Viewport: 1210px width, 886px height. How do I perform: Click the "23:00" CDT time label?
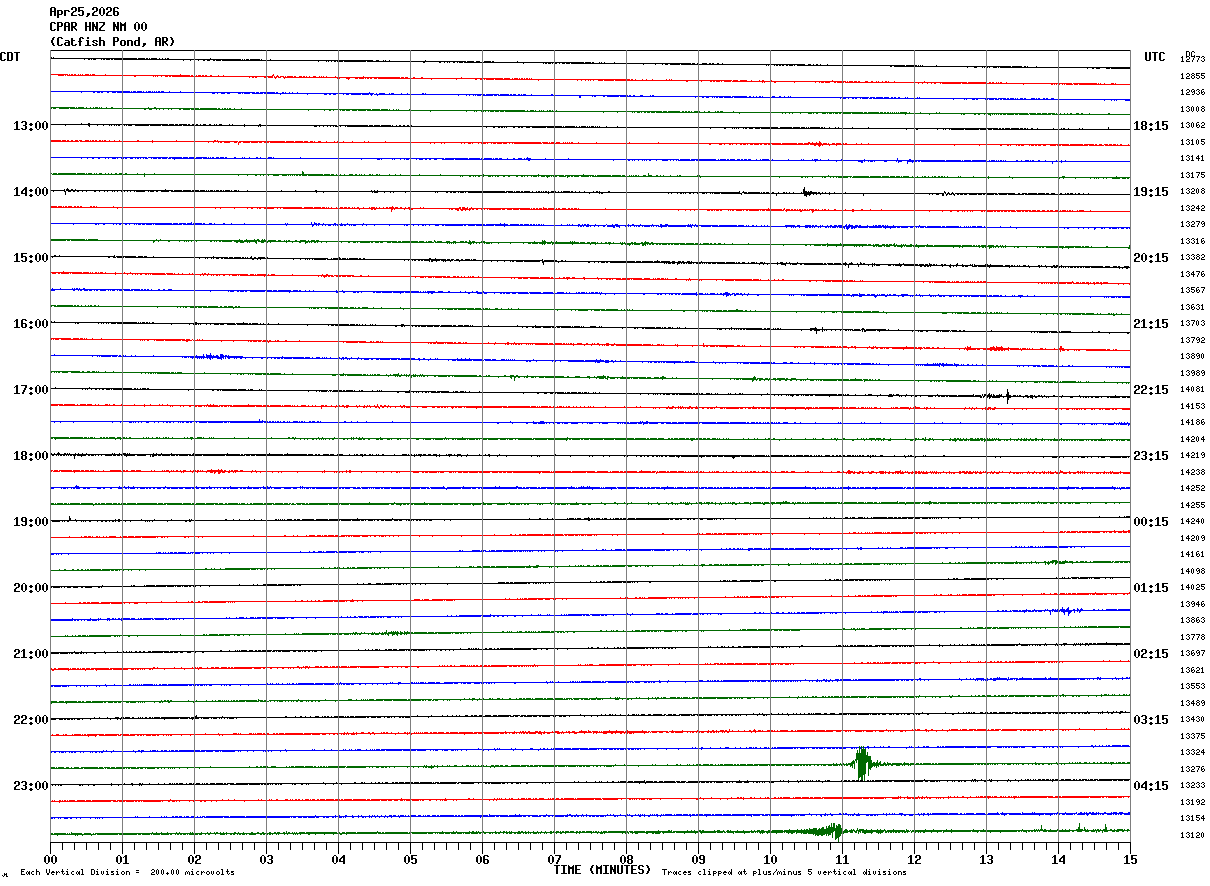[31, 786]
